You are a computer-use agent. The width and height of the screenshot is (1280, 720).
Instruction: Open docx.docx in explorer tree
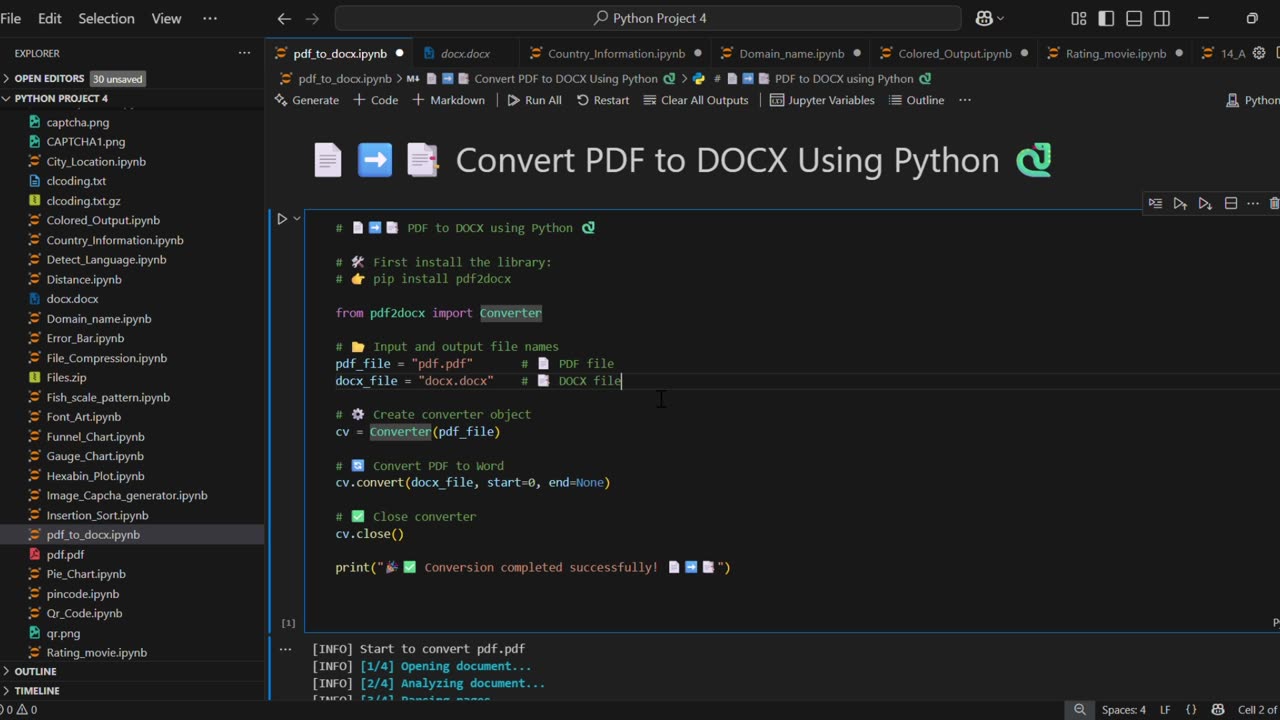pyautogui.click(x=72, y=299)
